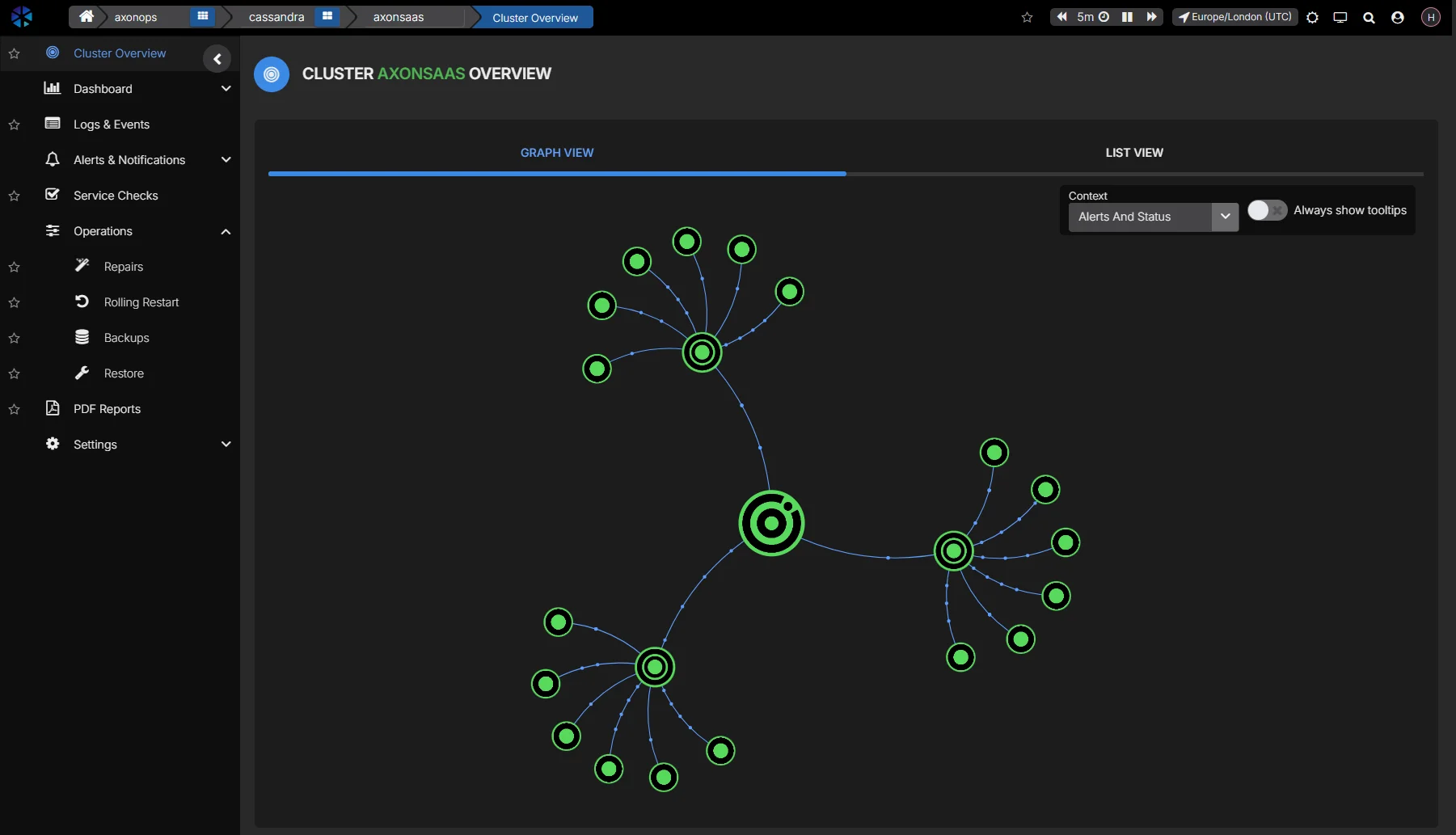The image size is (1456, 835).
Task: Open the Repairs operation
Action: click(123, 266)
